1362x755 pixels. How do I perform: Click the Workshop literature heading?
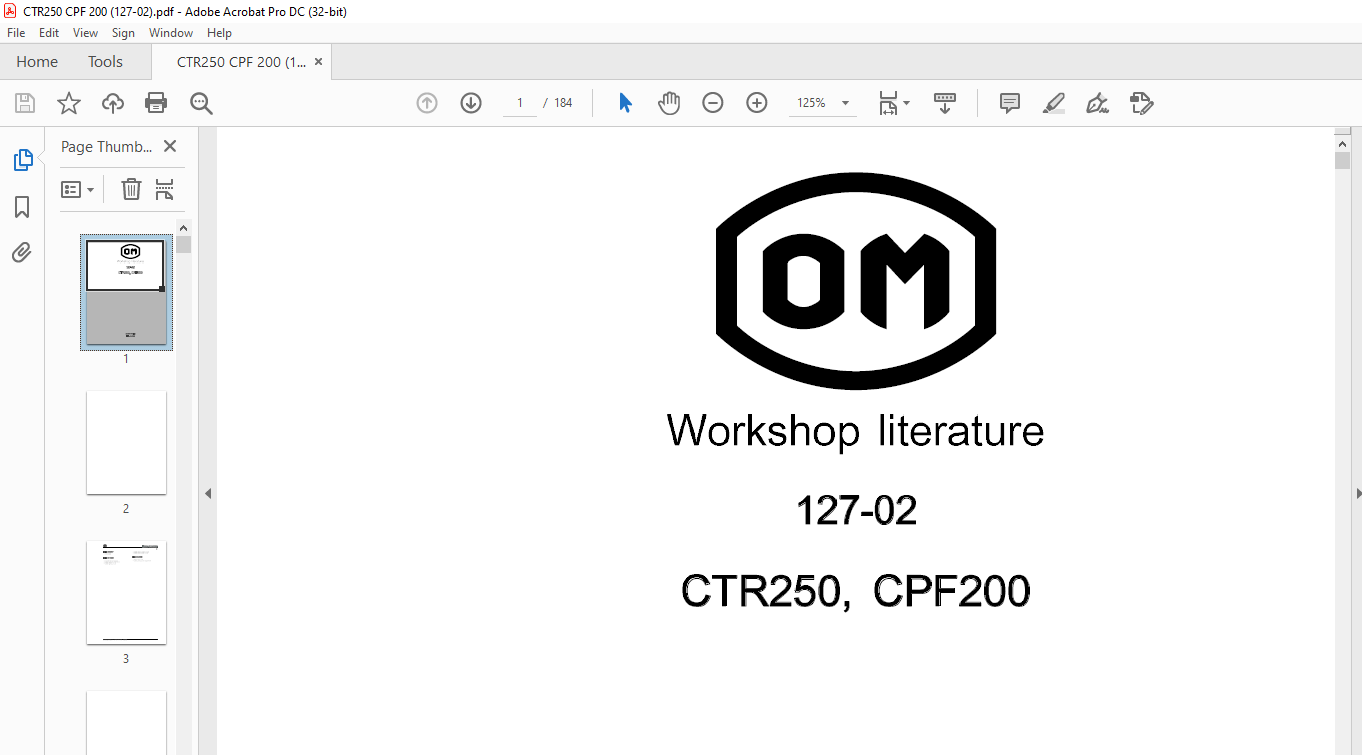coord(855,431)
